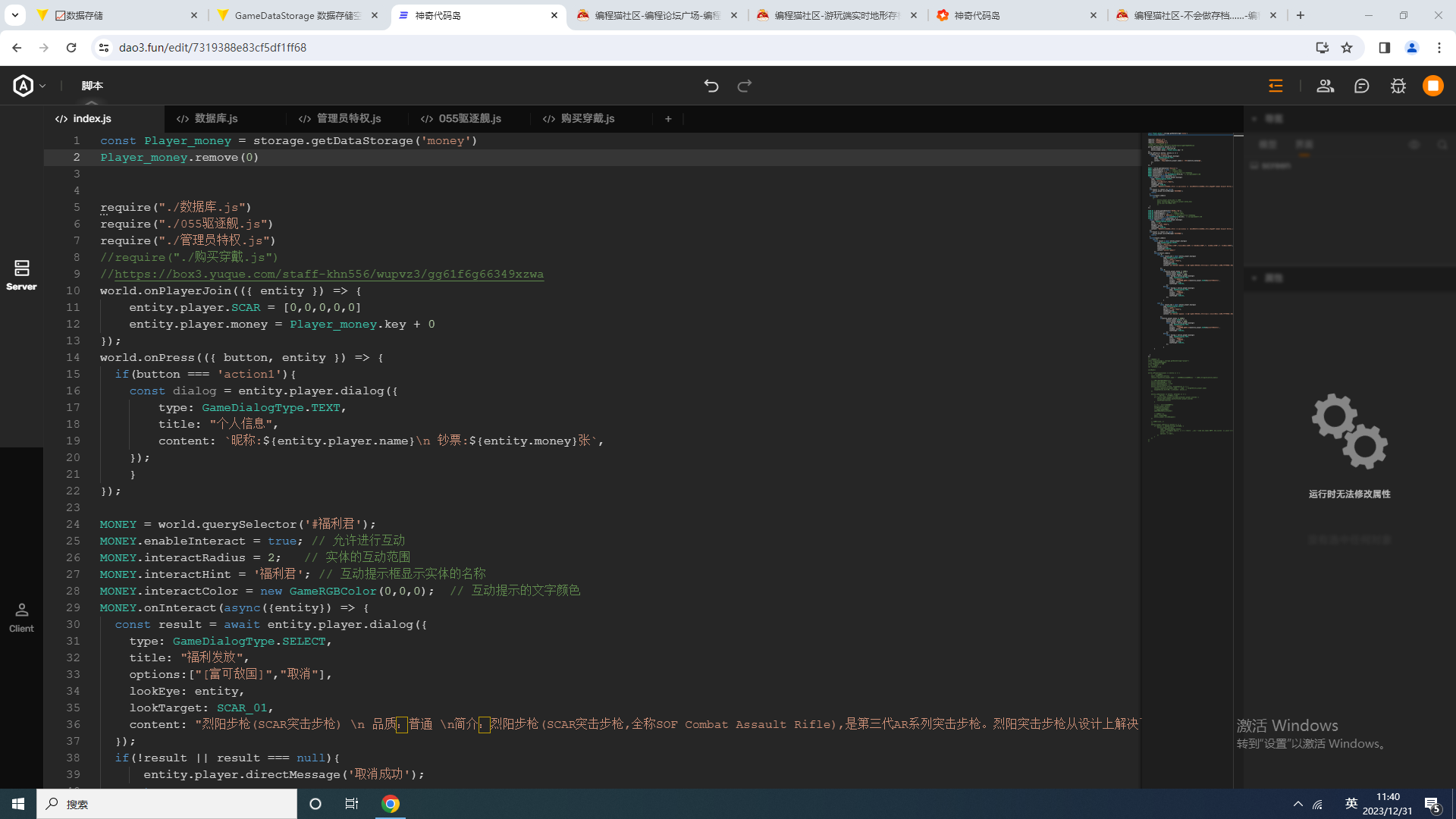Screen dimensions: 1456x819
Task: Open the yuque.com link in line 9
Action: coord(329,274)
